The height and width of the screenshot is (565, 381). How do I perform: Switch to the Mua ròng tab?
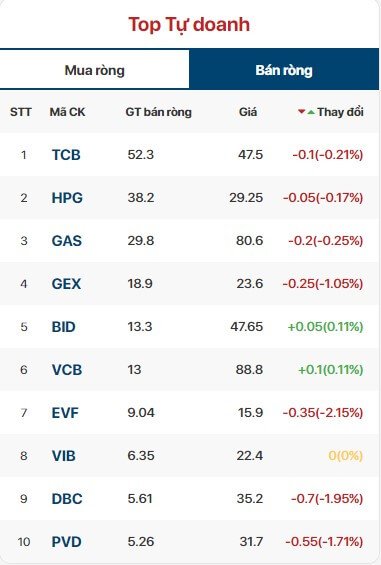tap(94, 70)
